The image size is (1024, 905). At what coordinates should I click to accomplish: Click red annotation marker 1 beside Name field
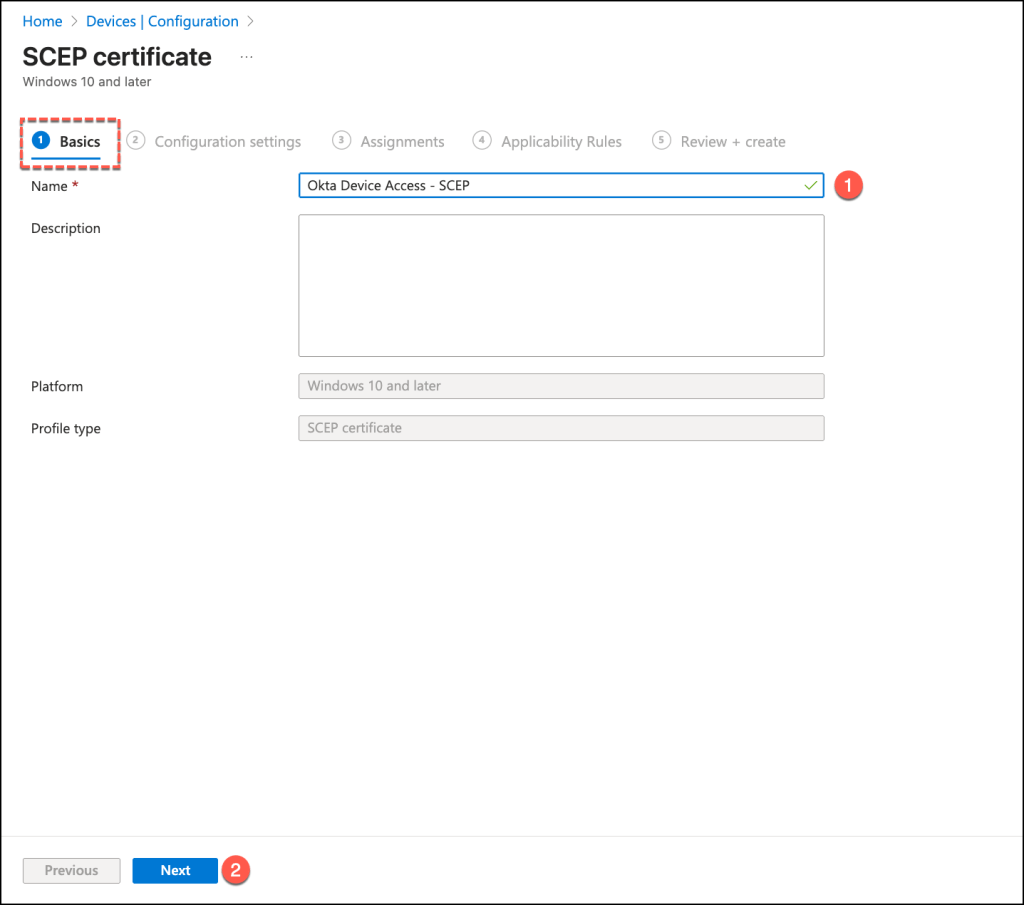coord(848,186)
